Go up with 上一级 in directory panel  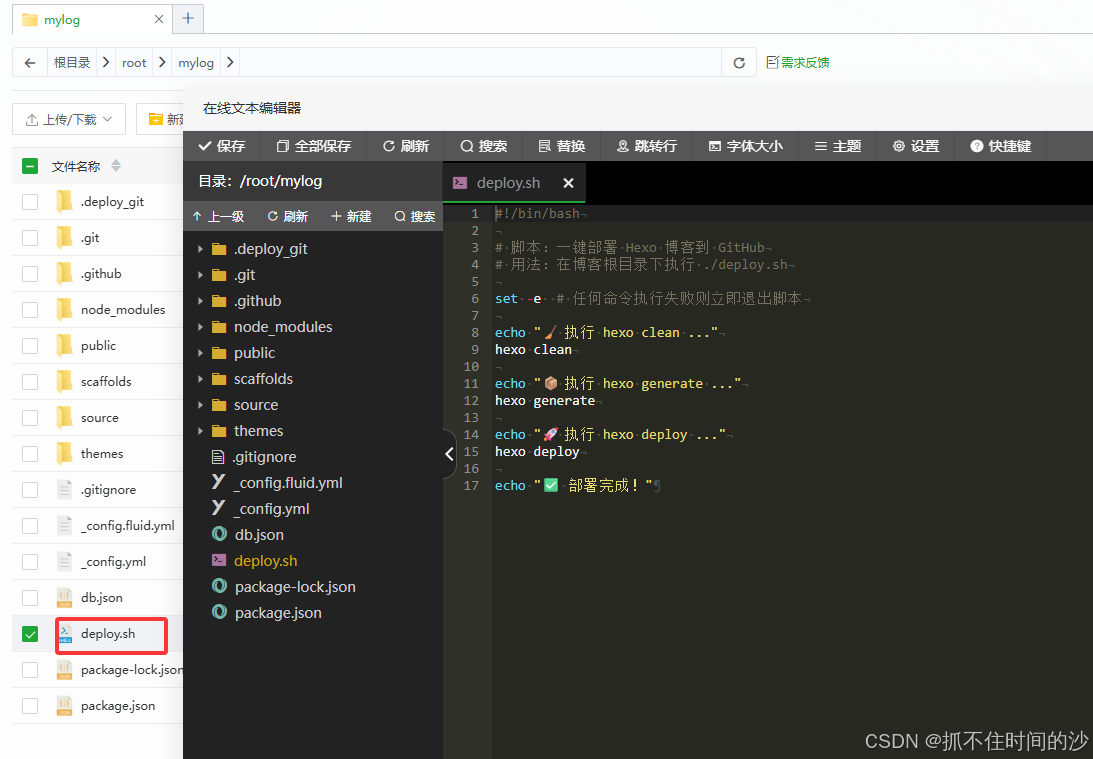[218, 217]
